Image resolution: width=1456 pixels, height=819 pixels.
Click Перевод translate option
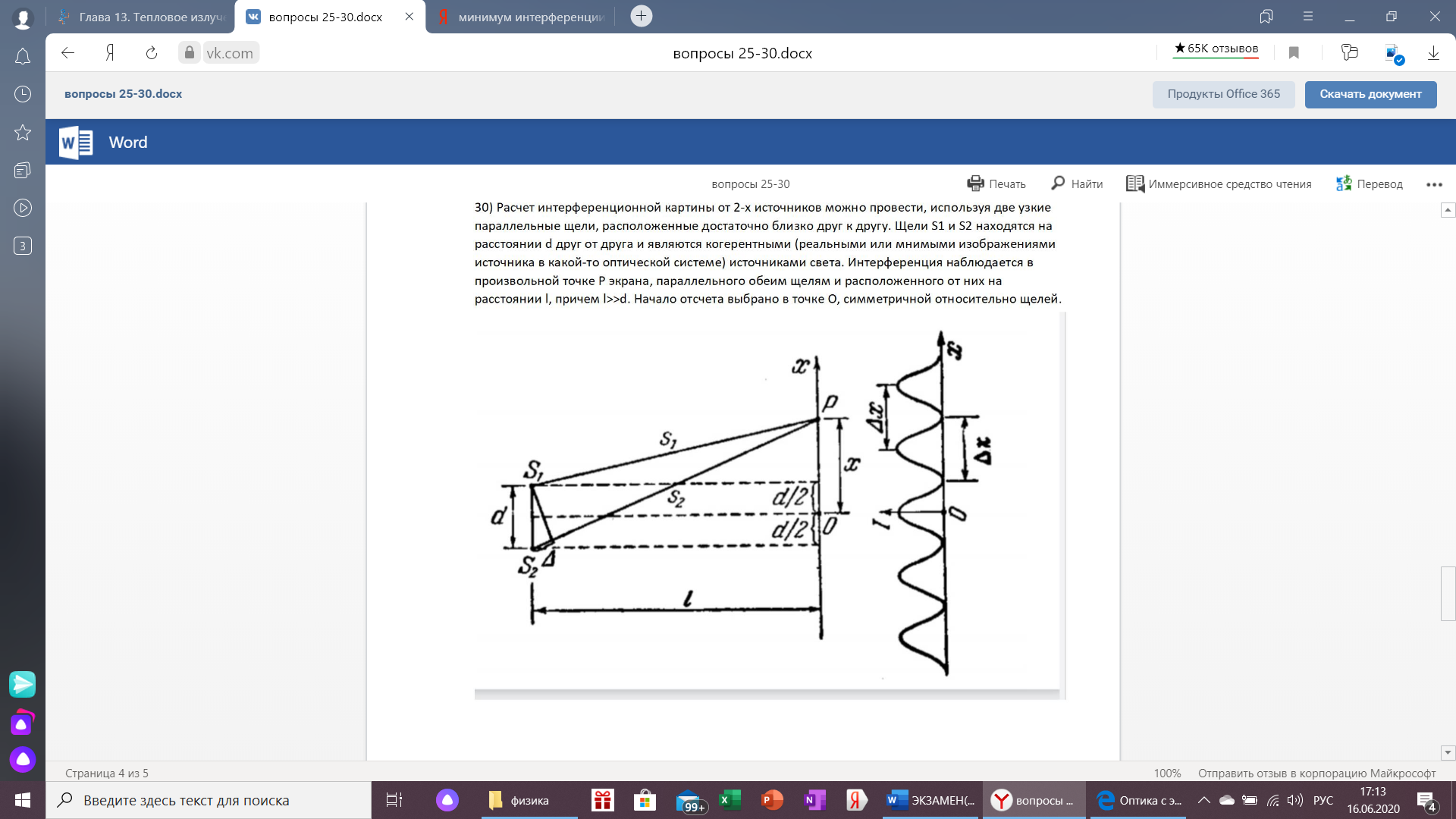pyautogui.click(x=1370, y=184)
